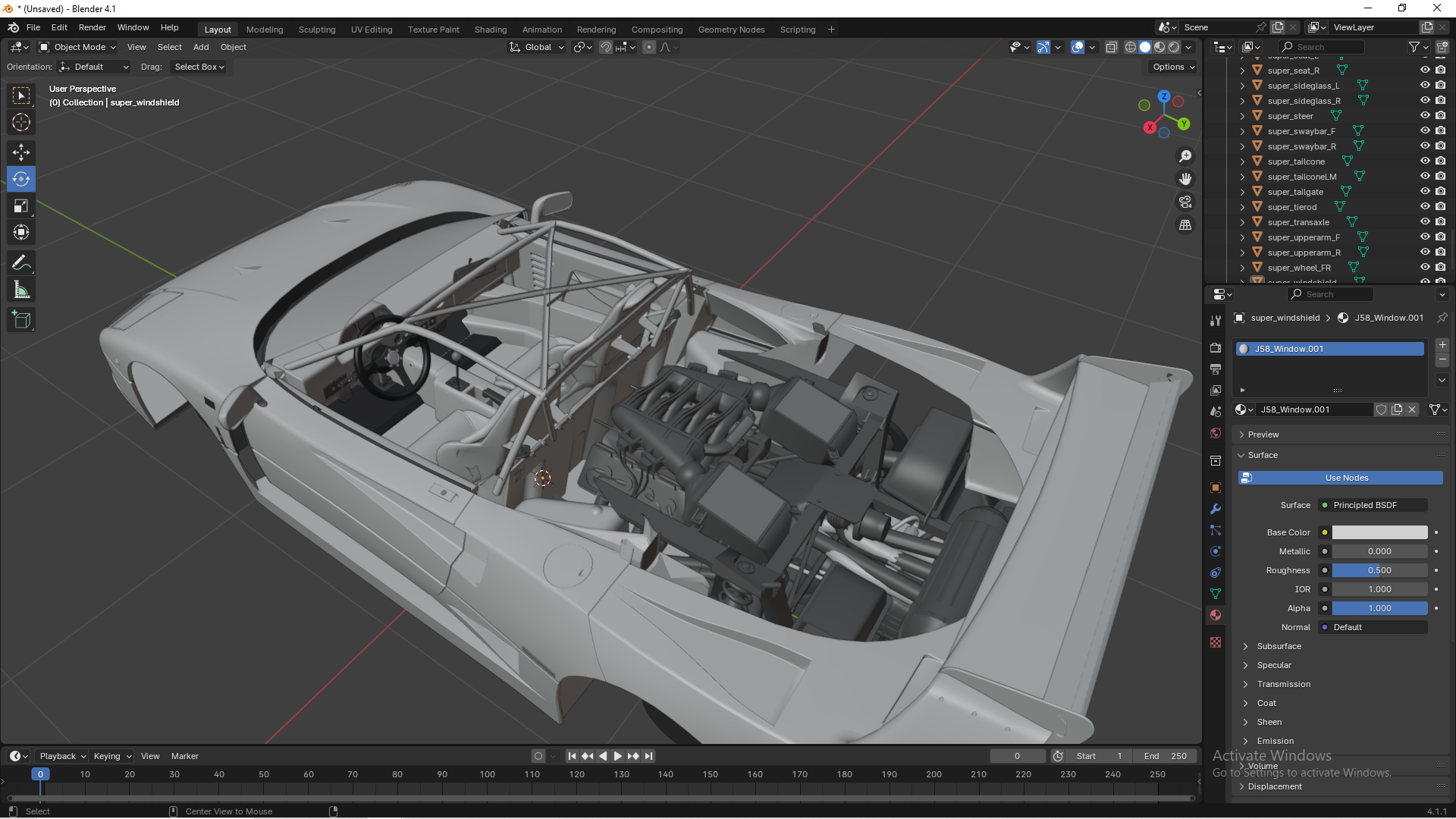
Task: Open the Texture properties tab
Action: pyautogui.click(x=1216, y=642)
